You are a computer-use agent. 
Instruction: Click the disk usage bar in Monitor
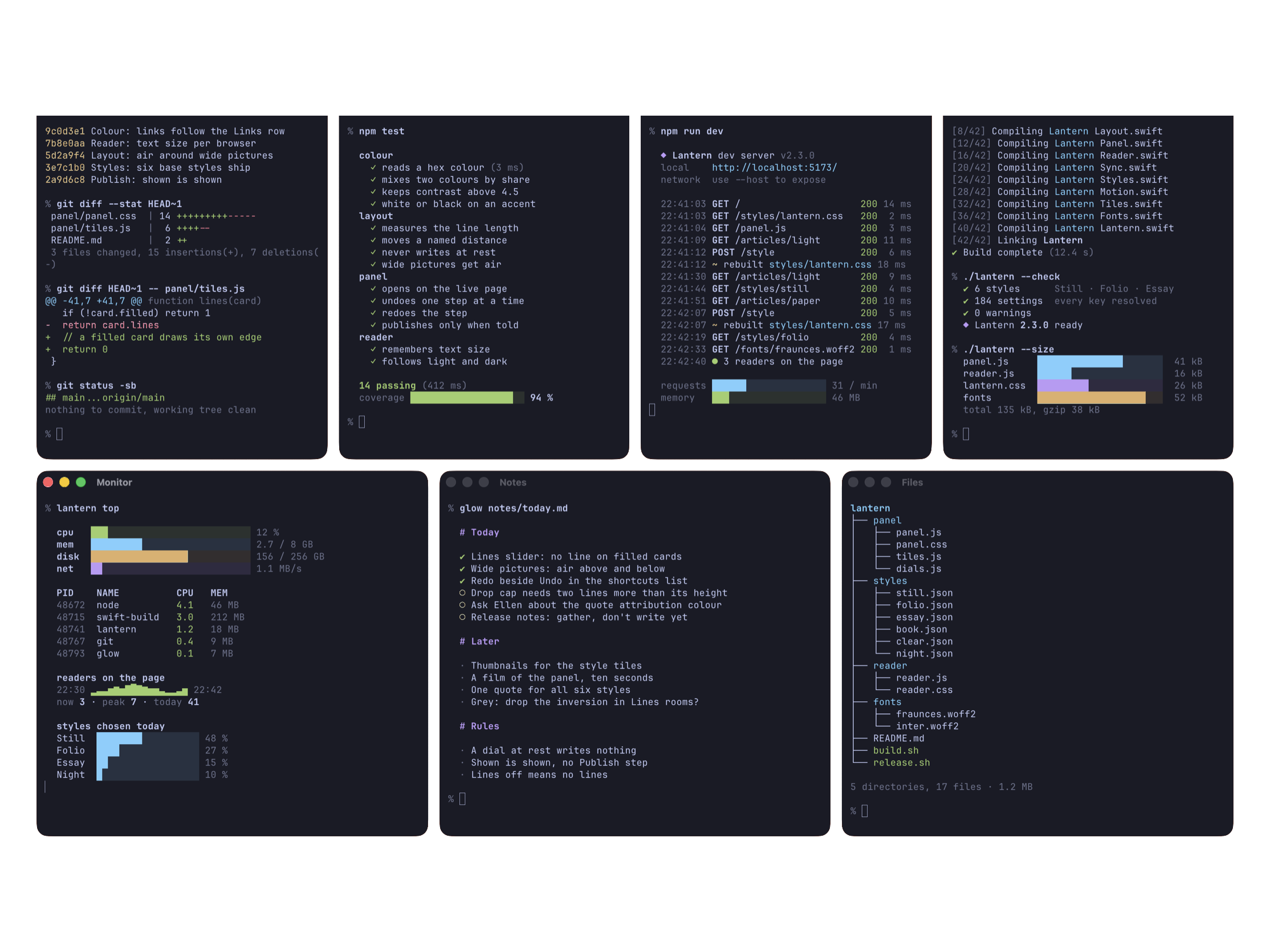170,557
